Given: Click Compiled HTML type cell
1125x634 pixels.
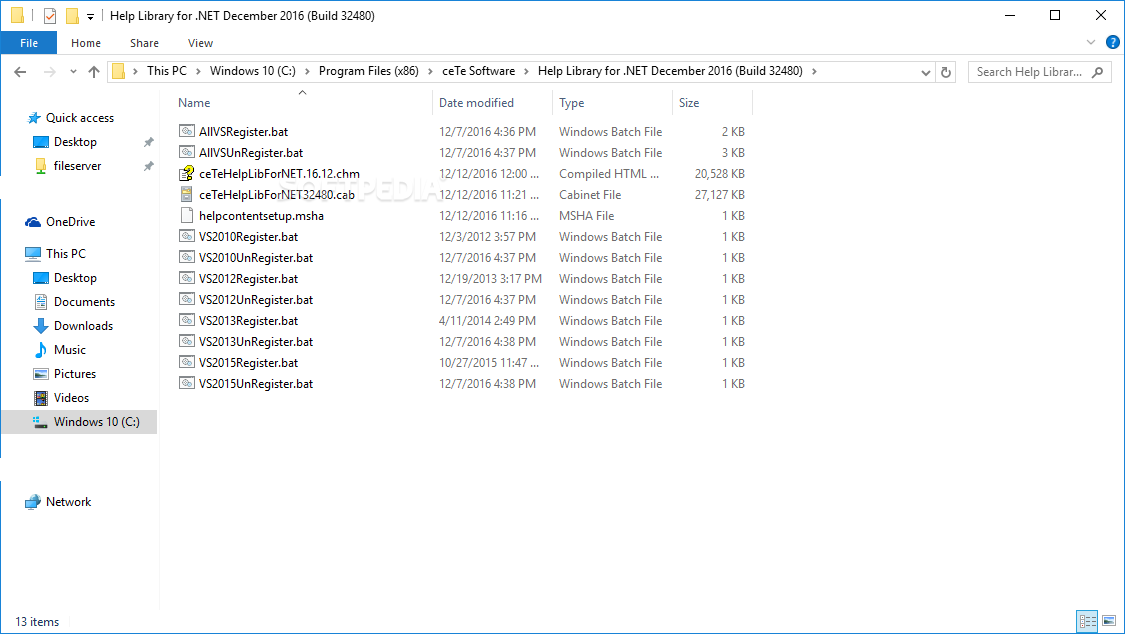Looking at the screenshot, I should (609, 174).
